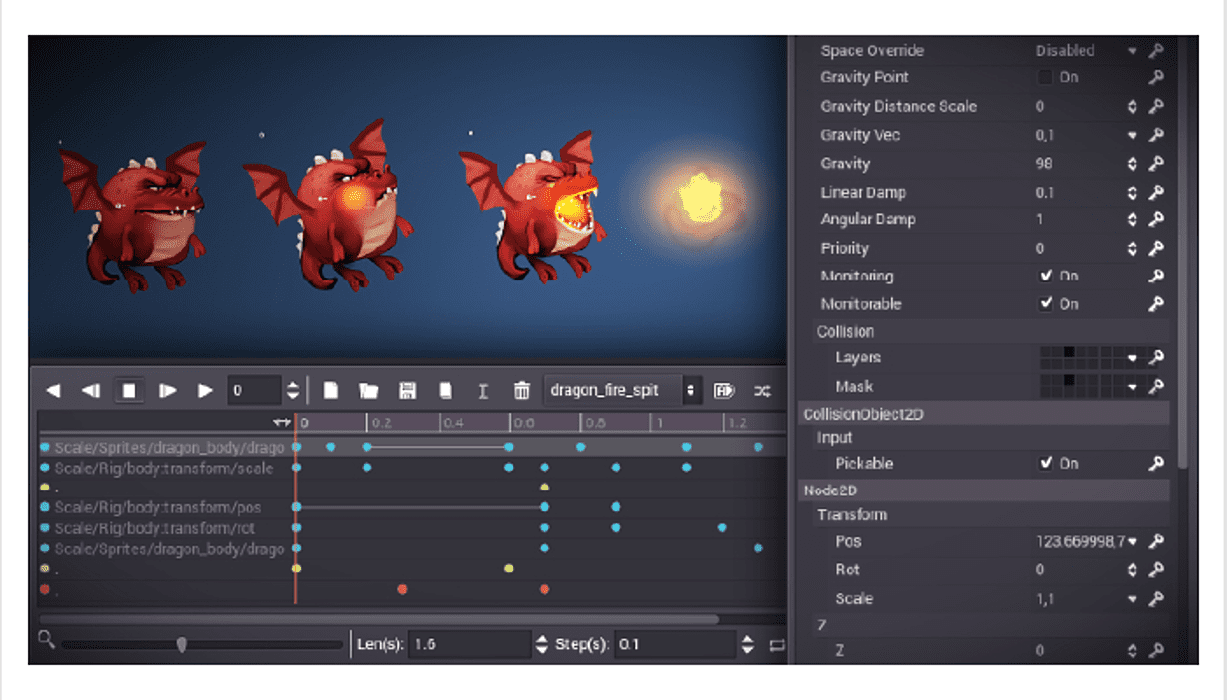Open the dragon_fire_spit animation selector

coord(689,390)
